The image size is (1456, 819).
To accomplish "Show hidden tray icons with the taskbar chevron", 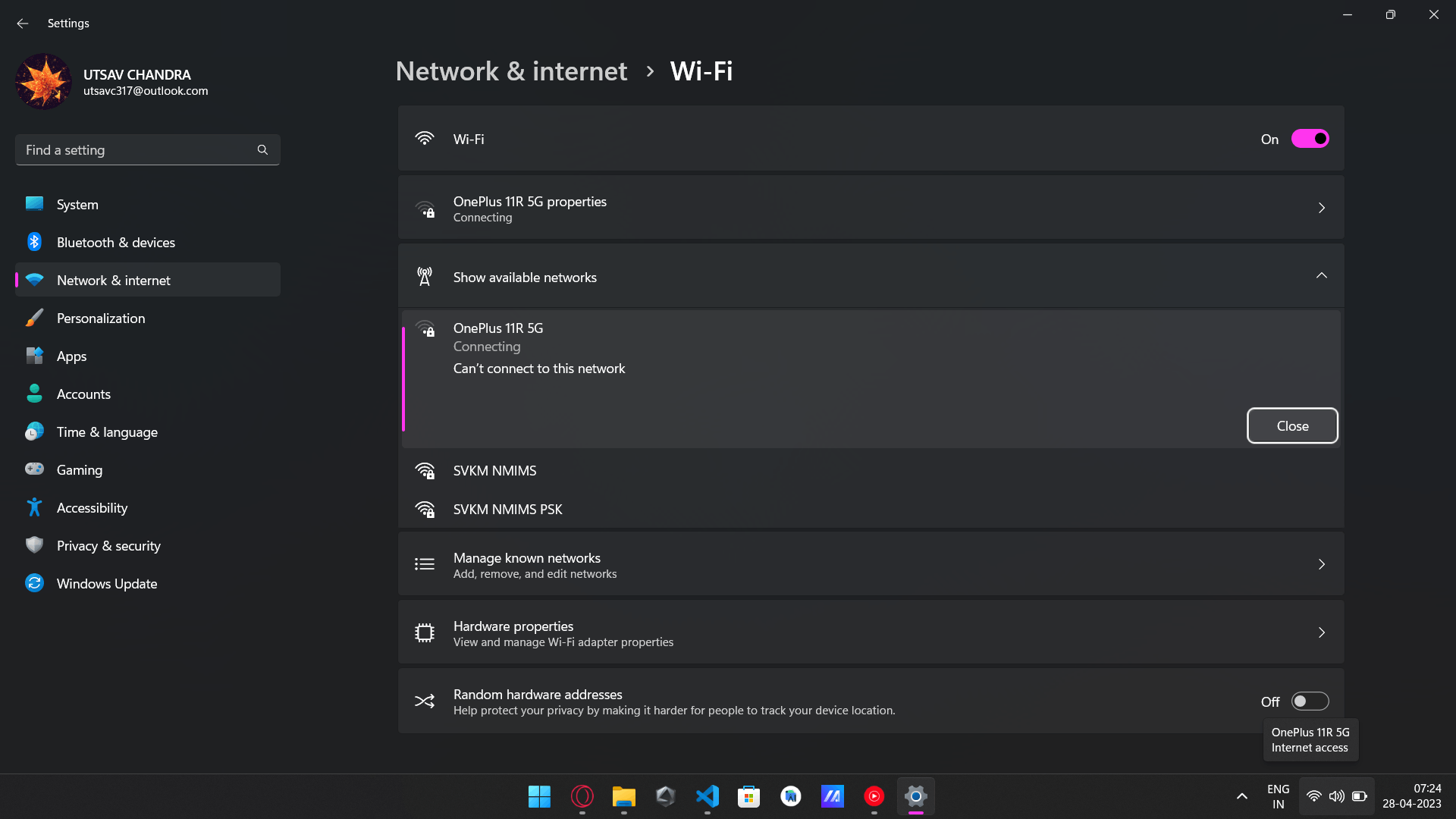I will pyautogui.click(x=1241, y=796).
